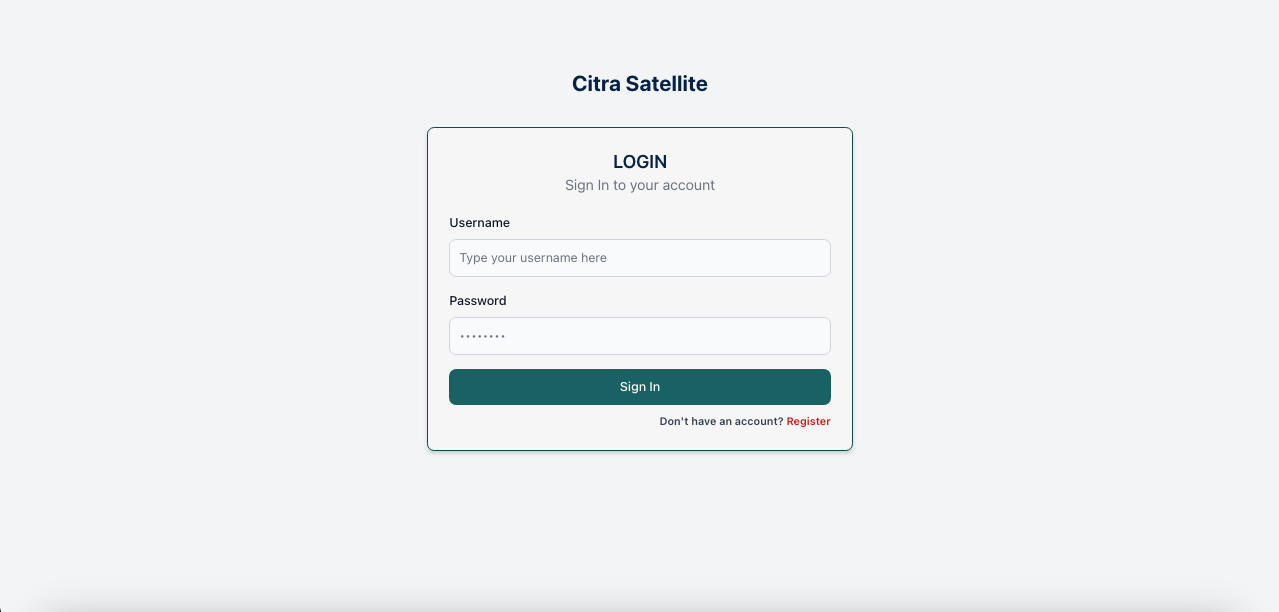Click the LOGIN heading
This screenshot has width=1279, height=612.
[640, 162]
